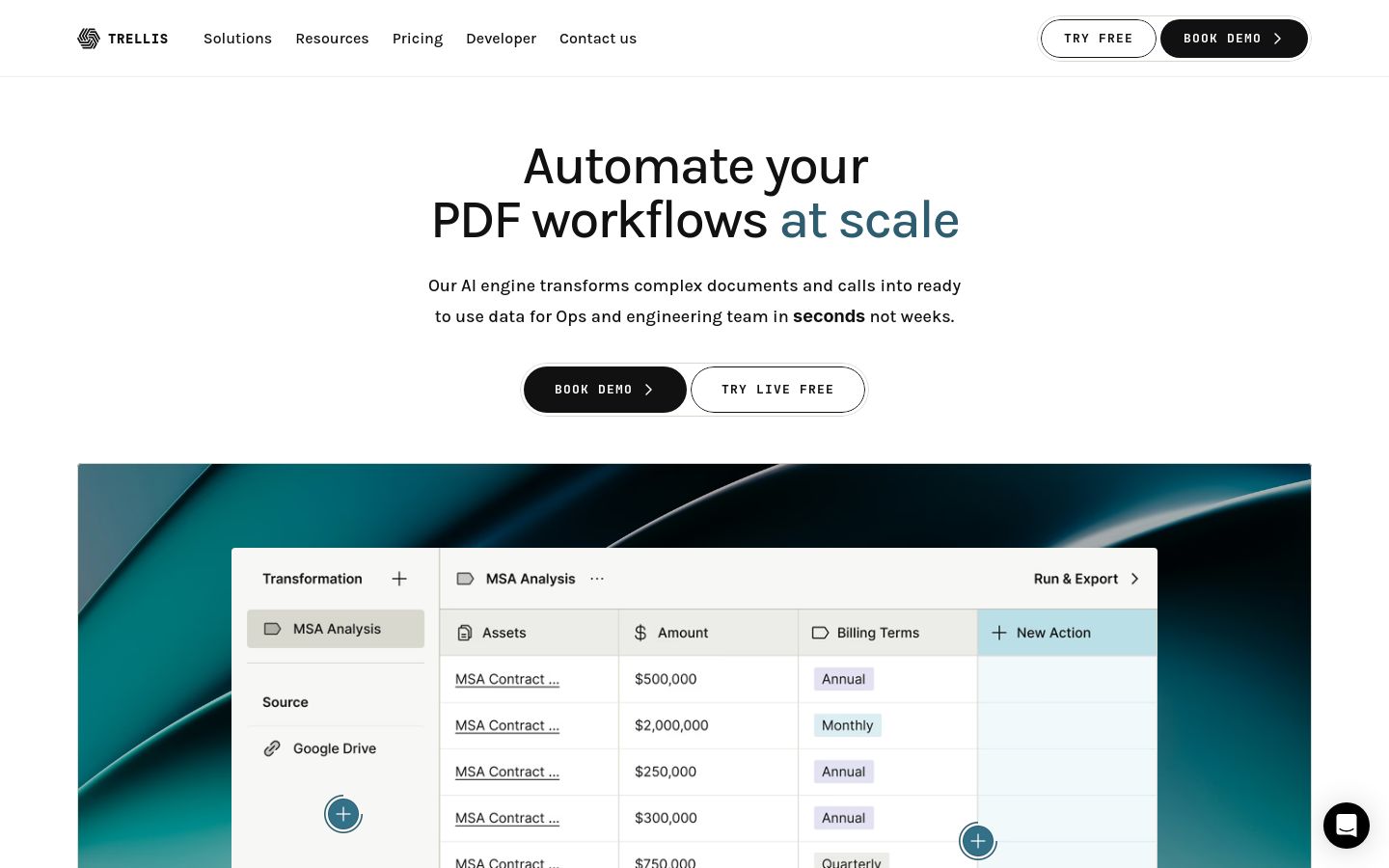The image size is (1389, 868).
Task: Open the chat support widget icon
Action: point(1347,826)
